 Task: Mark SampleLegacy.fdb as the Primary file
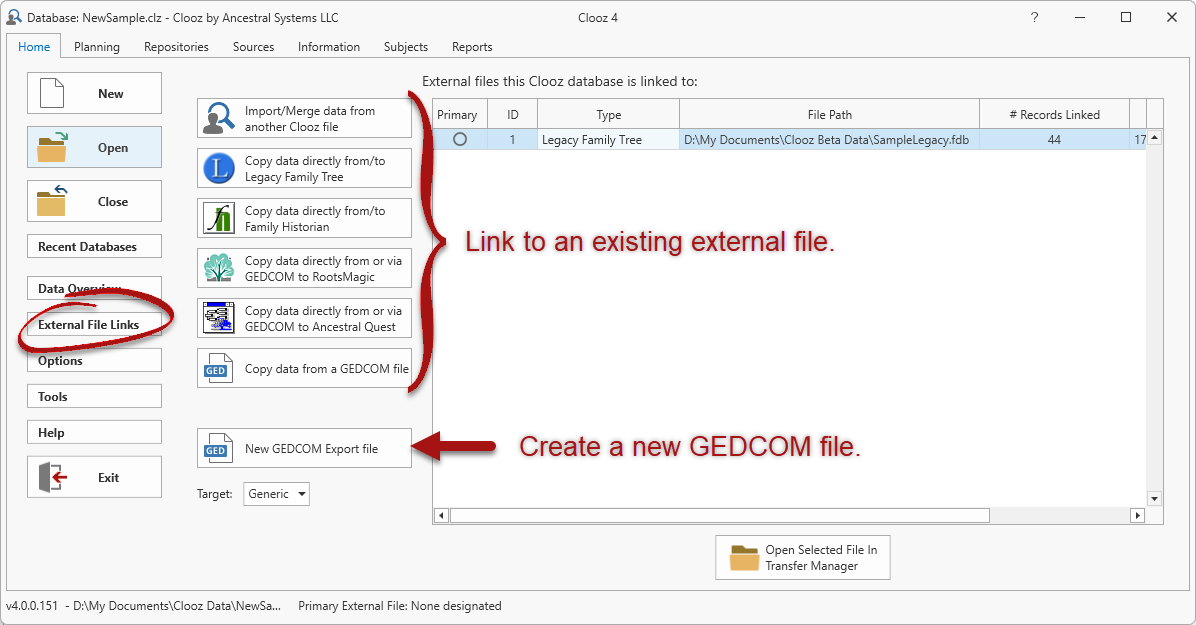[459, 139]
